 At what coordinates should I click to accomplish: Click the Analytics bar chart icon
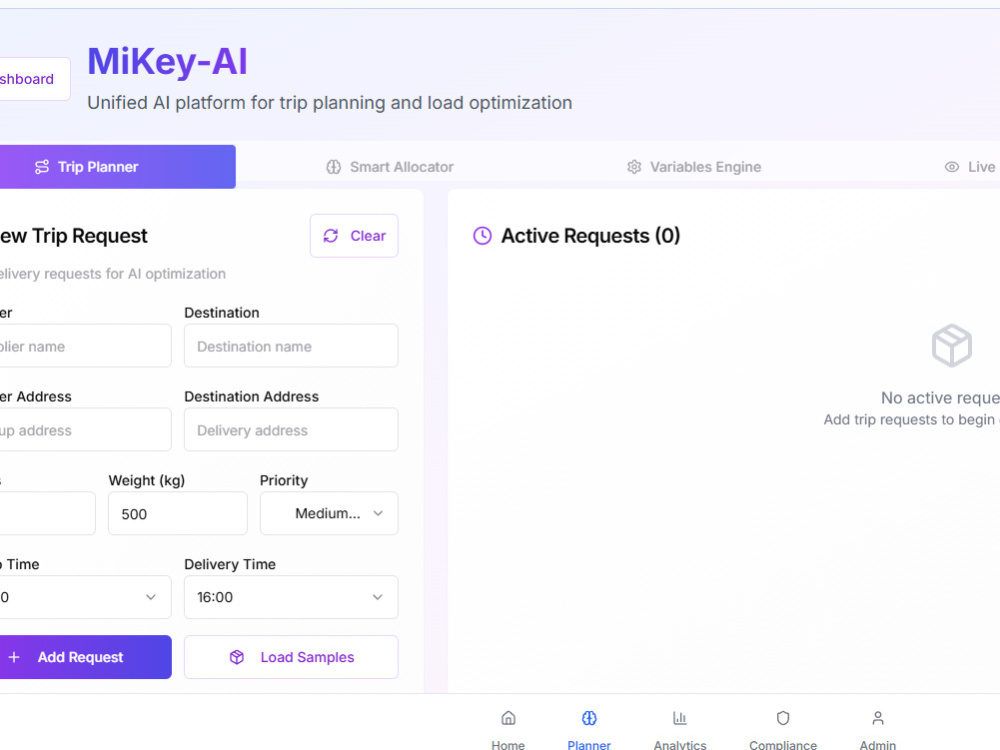680,718
